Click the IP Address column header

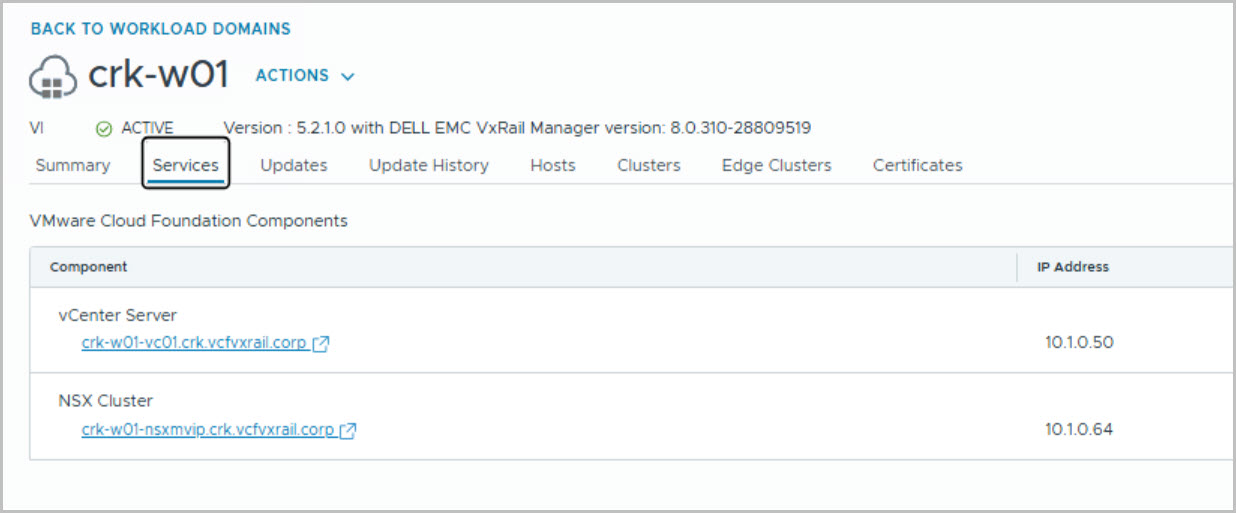[x=1073, y=267]
